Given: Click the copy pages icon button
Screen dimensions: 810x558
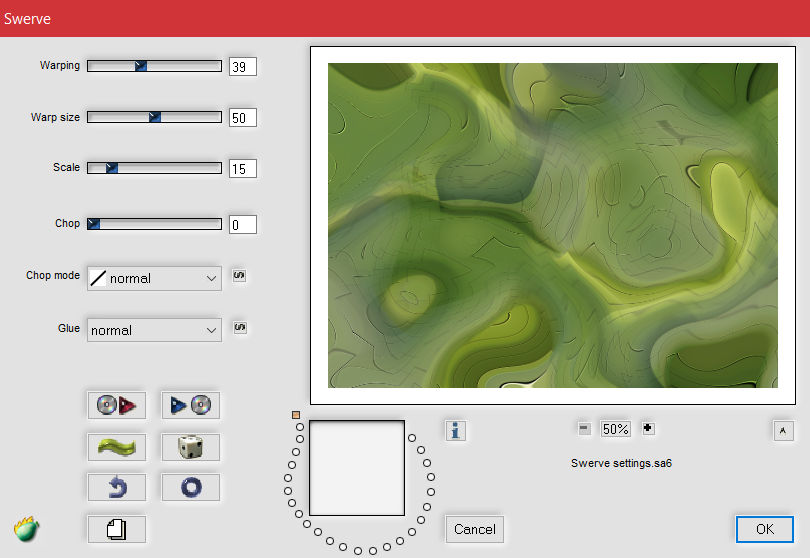Looking at the screenshot, I should coord(117,529).
